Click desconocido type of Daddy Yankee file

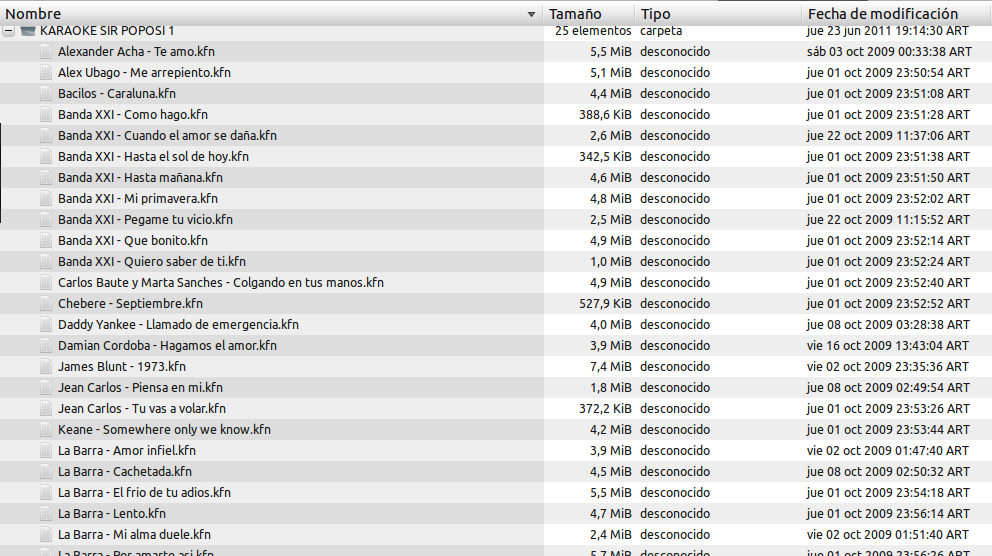[x=675, y=324]
